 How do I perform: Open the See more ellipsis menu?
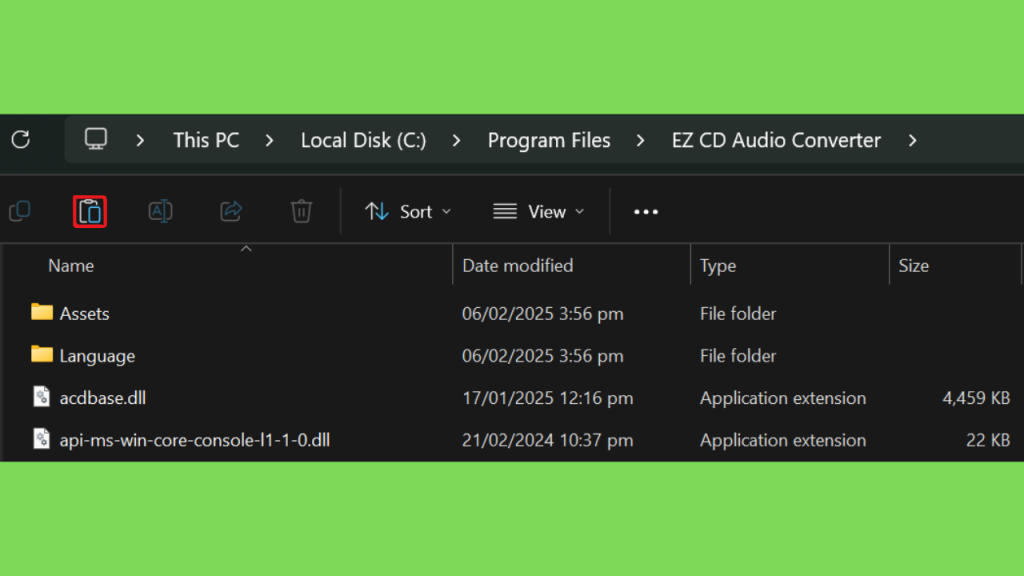pos(646,212)
